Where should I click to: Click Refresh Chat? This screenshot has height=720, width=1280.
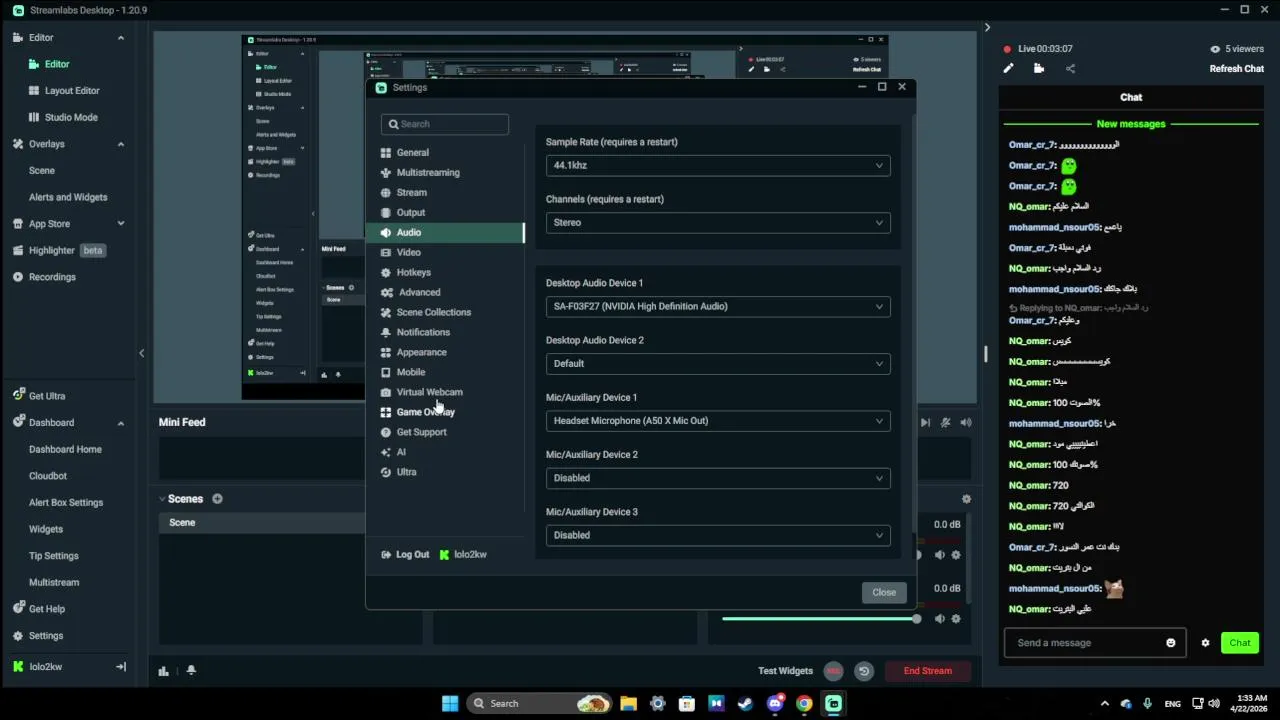(1237, 69)
